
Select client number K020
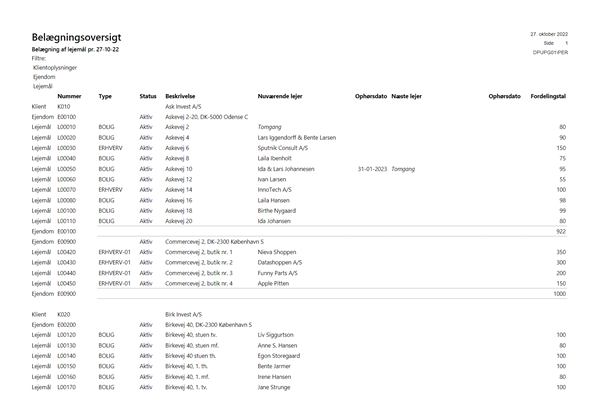pyautogui.click(x=64, y=314)
